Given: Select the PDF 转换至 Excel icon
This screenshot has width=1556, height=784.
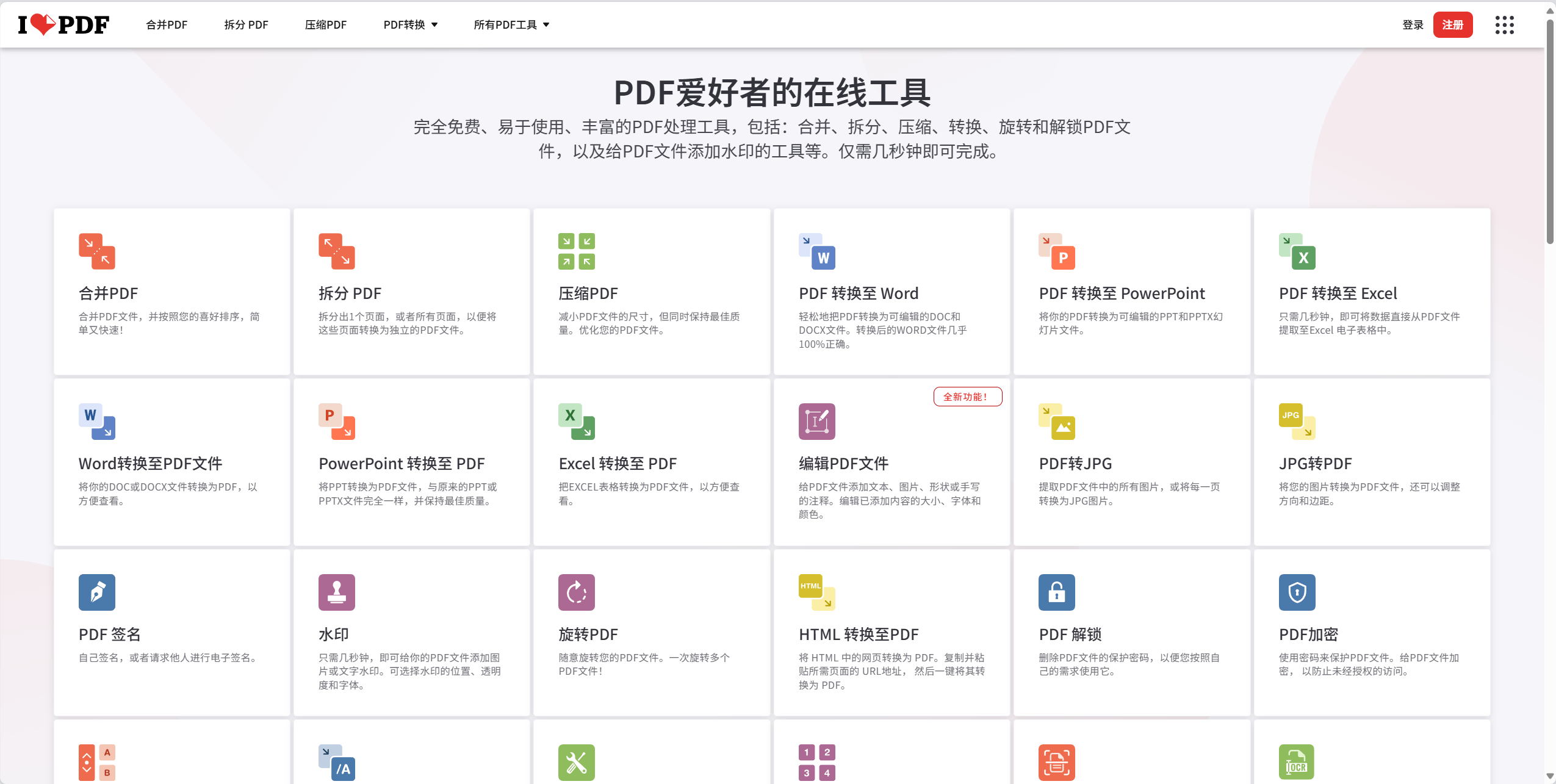Looking at the screenshot, I should (x=1297, y=251).
